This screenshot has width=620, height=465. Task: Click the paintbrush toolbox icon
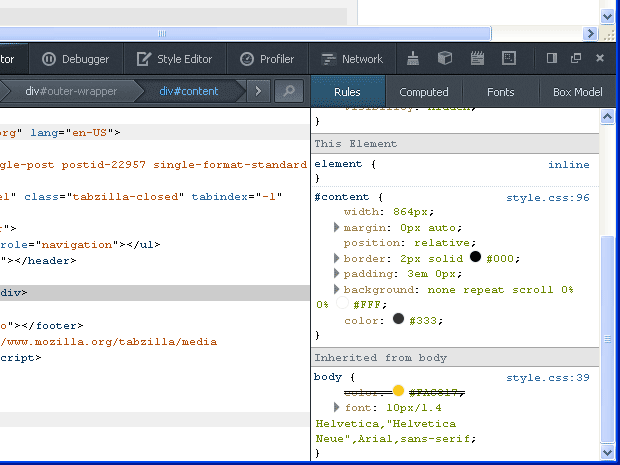pyautogui.click(x=413, y=59)
